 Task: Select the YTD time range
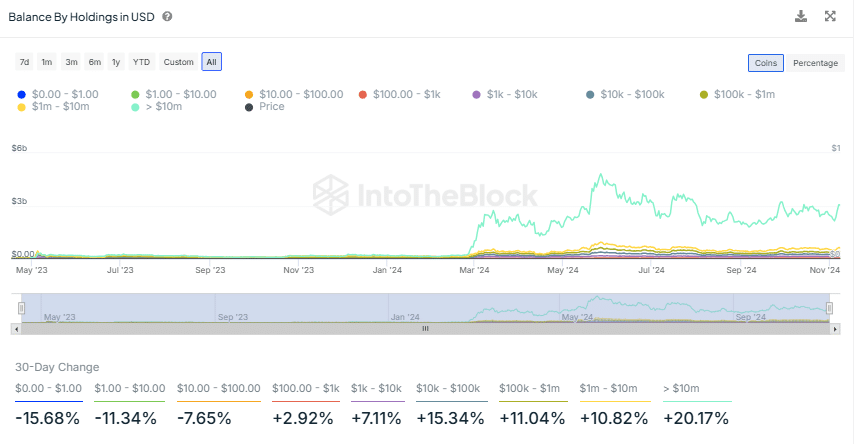coord(141,62)
